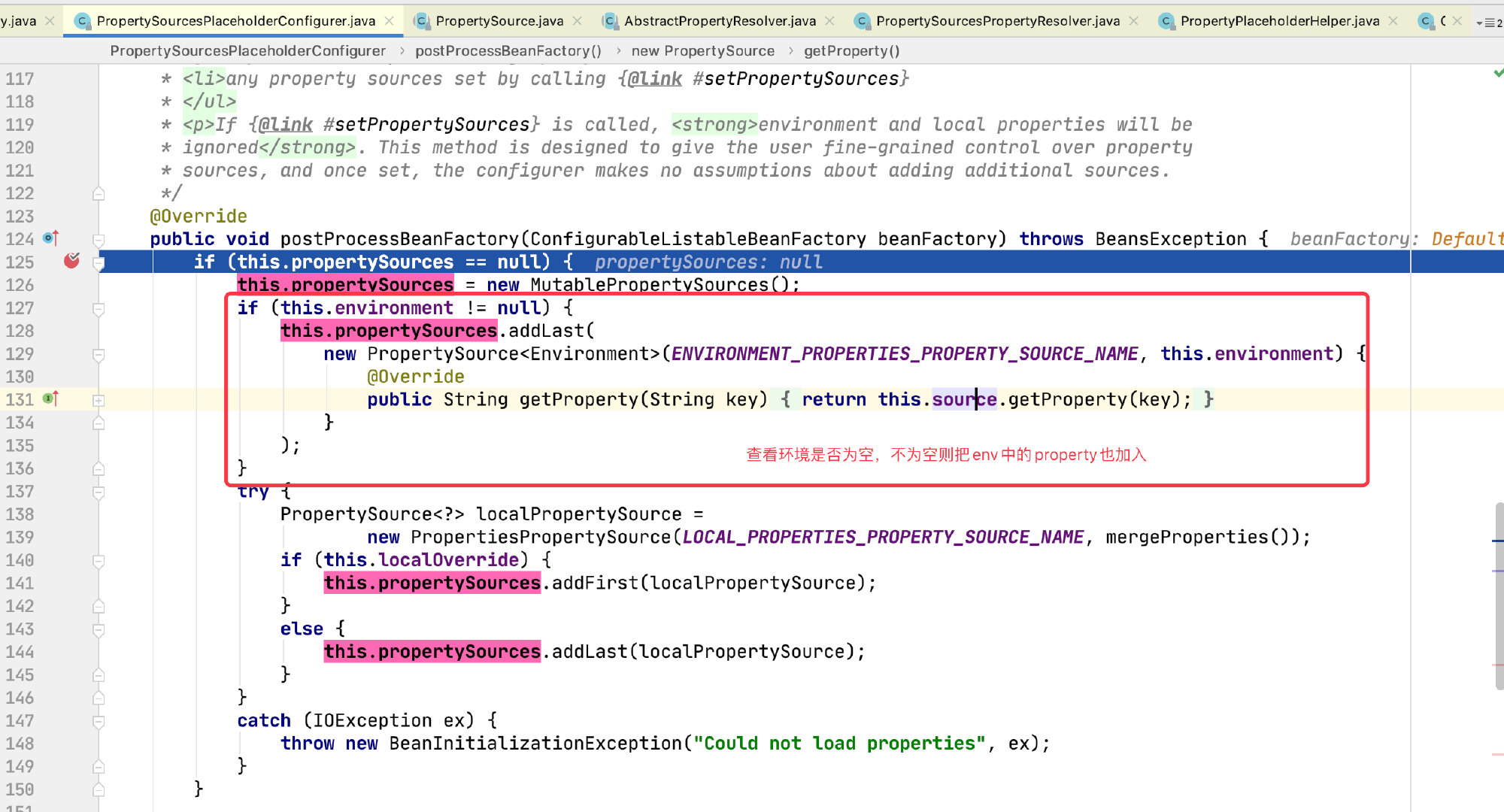Click the green inspection checkmark indicator

1498,73
